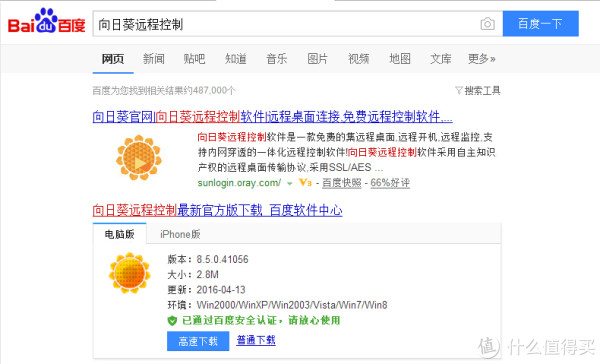Image resolution: width=600 pixels, height=364 pixels.
Task: Click the sunlogin.oray.com/ green URL
Action: tap(240, 183)
